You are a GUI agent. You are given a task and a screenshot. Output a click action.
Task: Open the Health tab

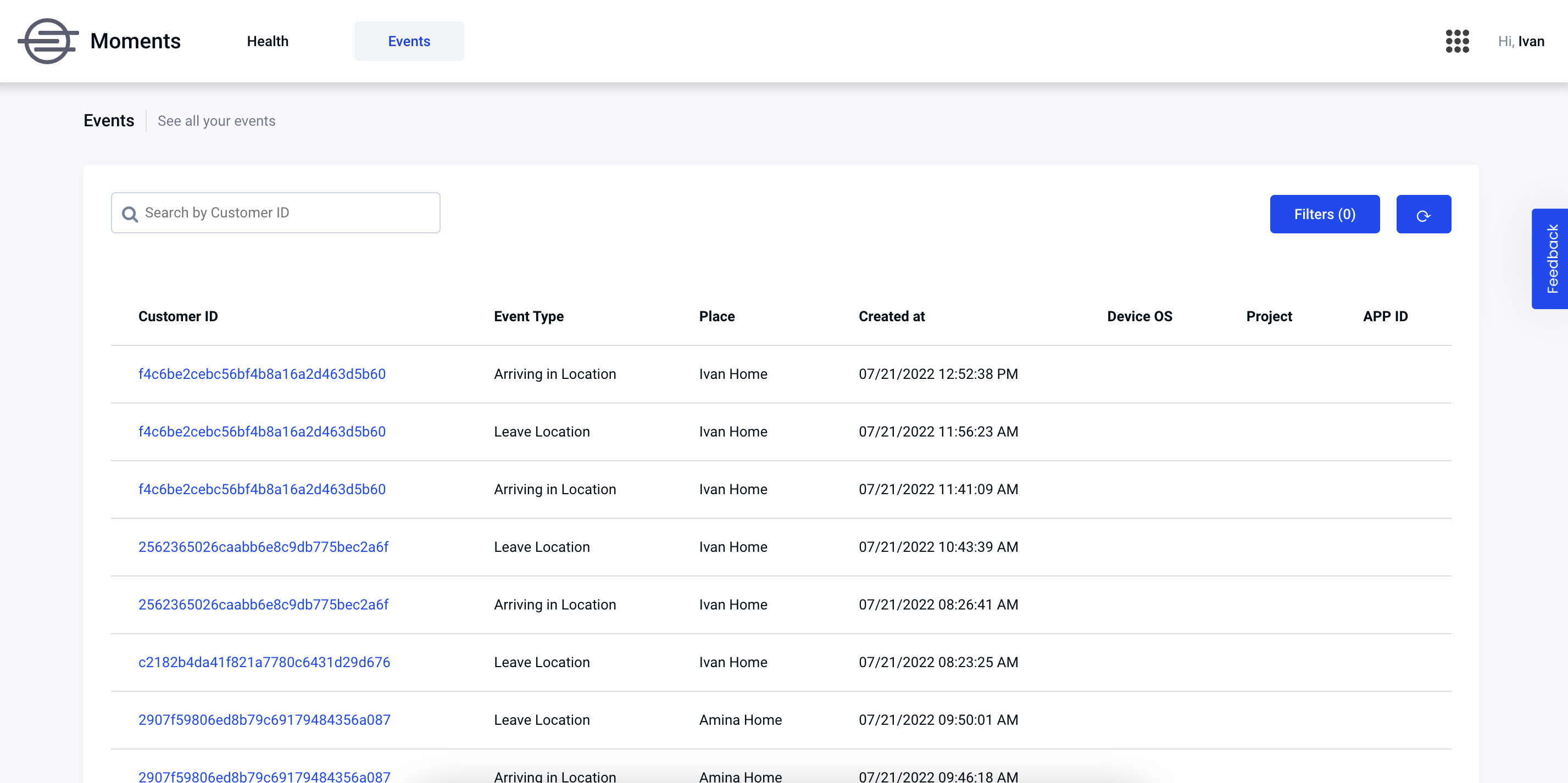(x=267, y=41)
